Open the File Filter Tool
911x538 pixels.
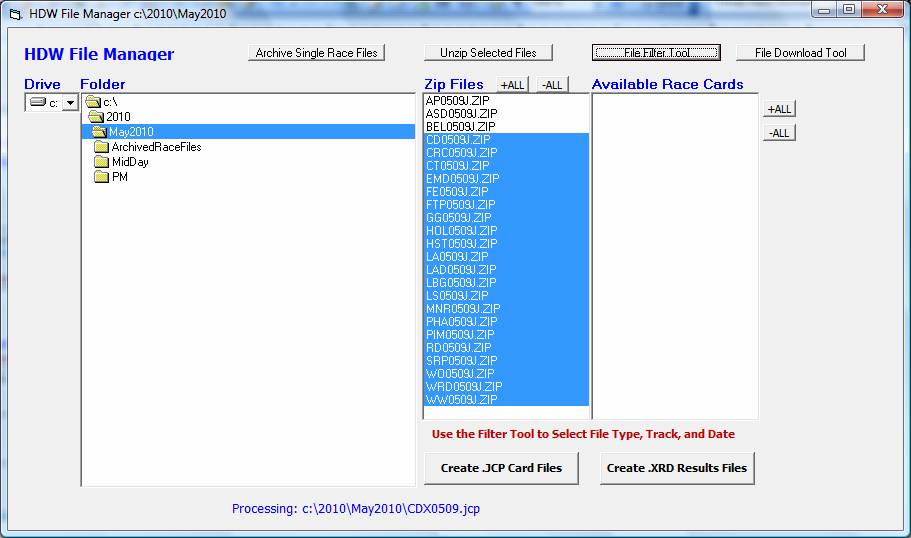pyautogui.click(x=656, y=53)
